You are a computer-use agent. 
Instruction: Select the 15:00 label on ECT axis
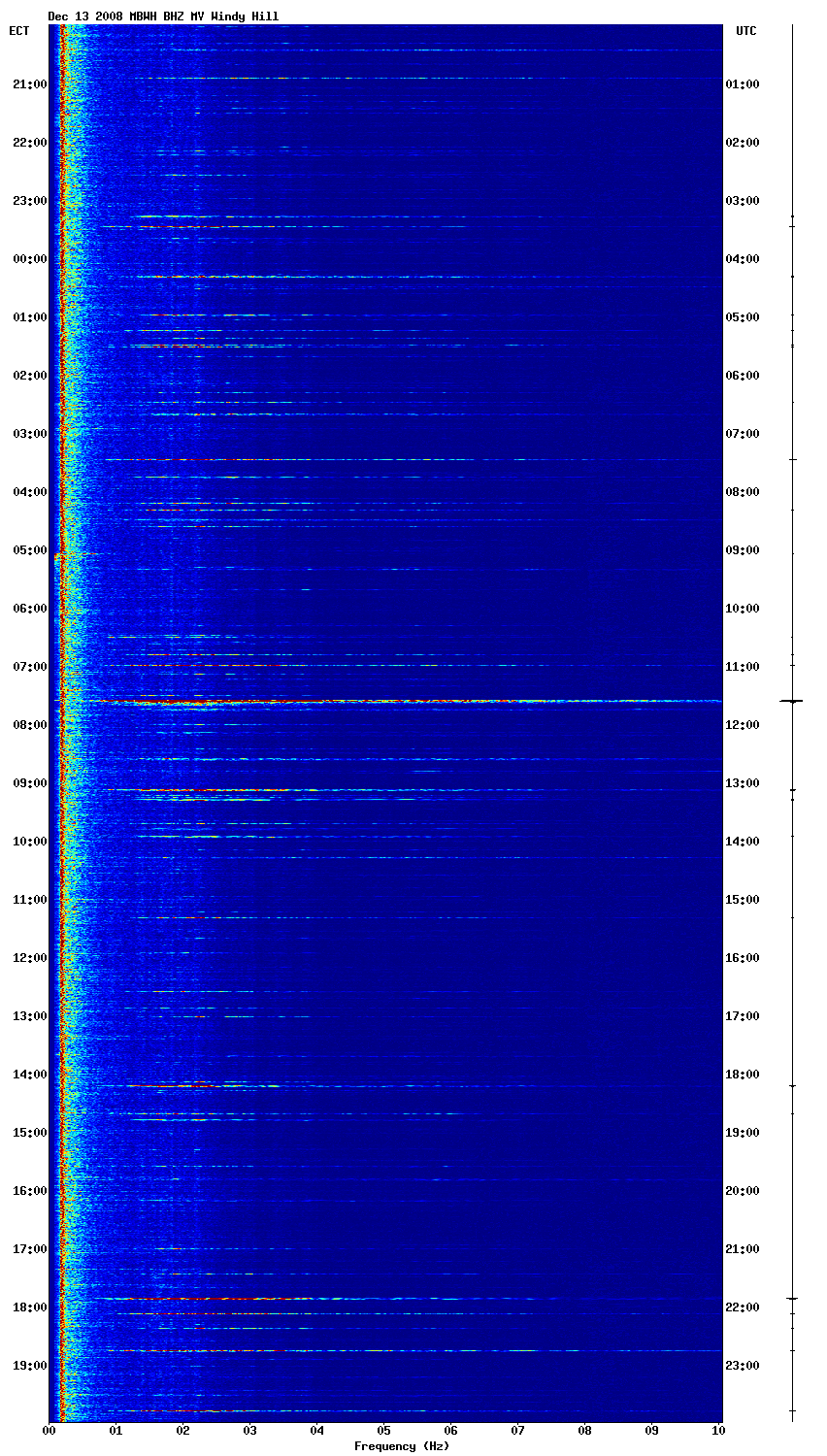(29, 1133)
